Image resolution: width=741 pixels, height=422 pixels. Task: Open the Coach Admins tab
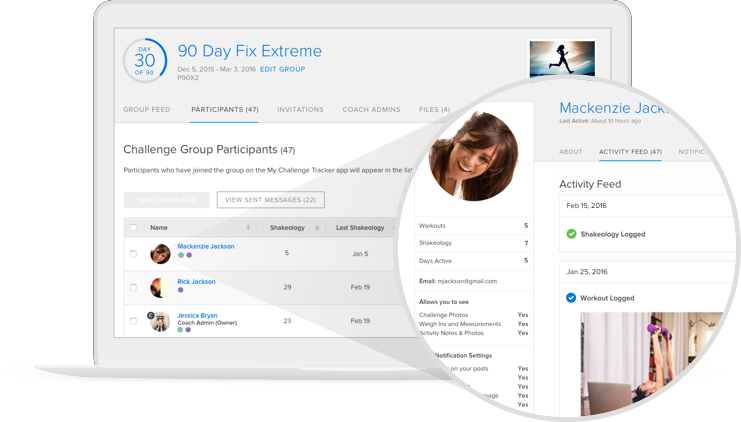pos(371,110)
